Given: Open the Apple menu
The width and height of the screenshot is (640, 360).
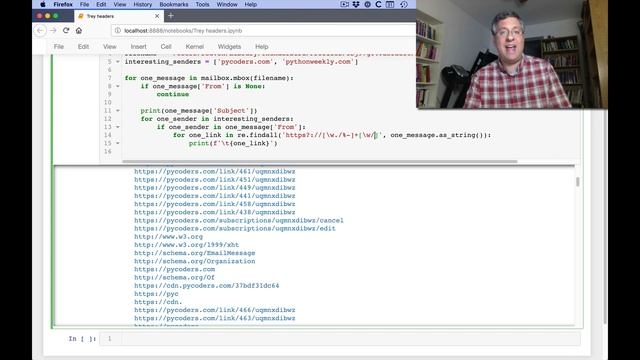Looking at the screenshot, I should [43, 4].
